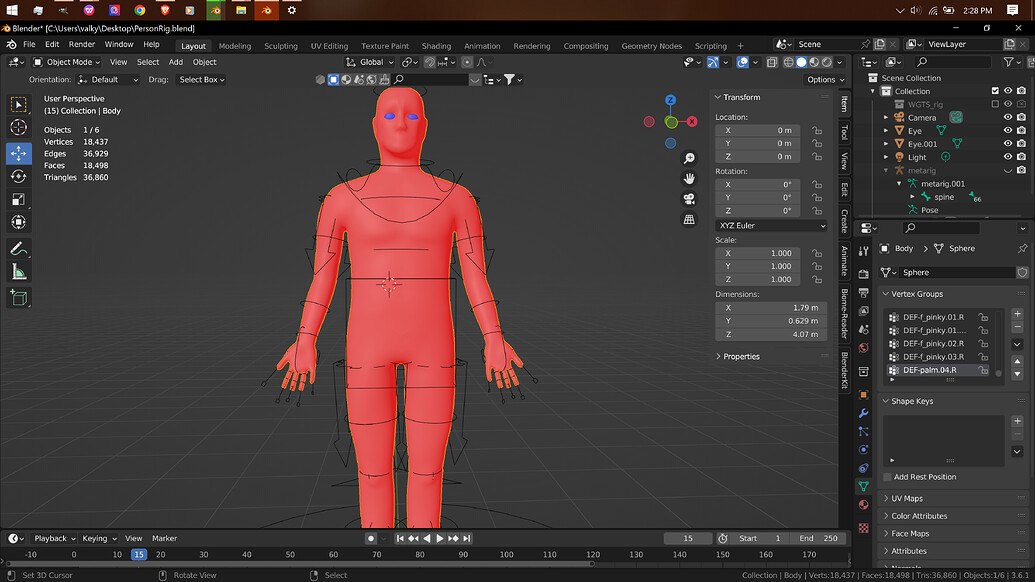Switch to the Shading workspace tab
This screenshot has width=1035, height=582.
pos(436,46)
